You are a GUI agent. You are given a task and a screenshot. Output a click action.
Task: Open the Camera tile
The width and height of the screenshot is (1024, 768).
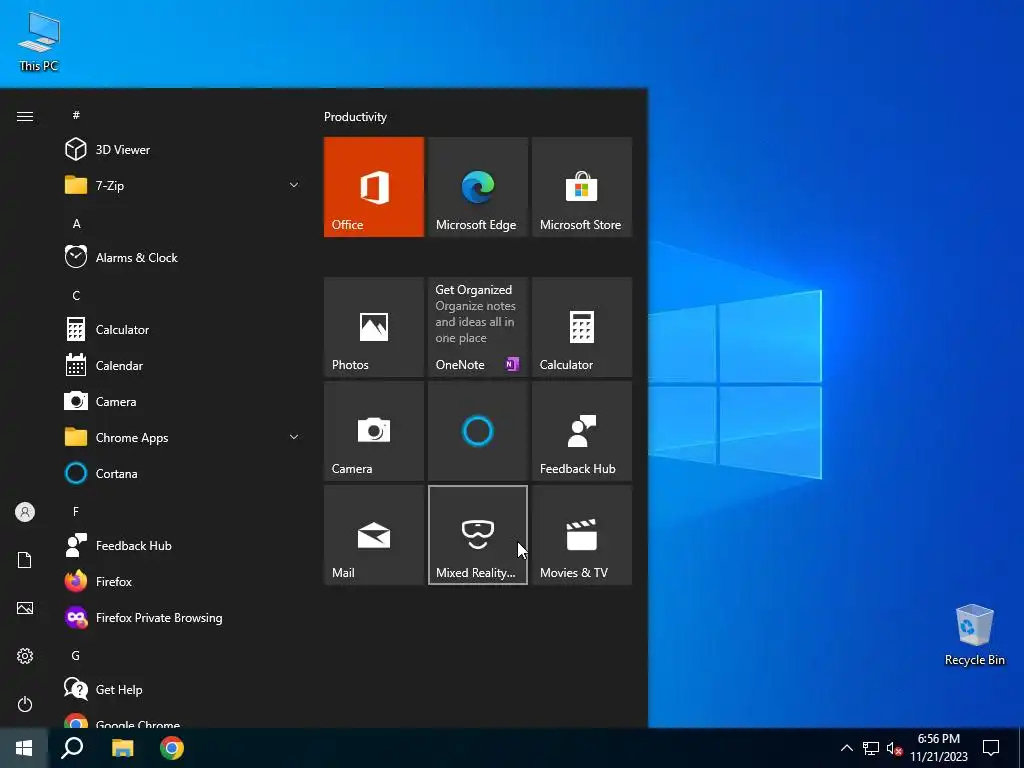coord(374,431)
